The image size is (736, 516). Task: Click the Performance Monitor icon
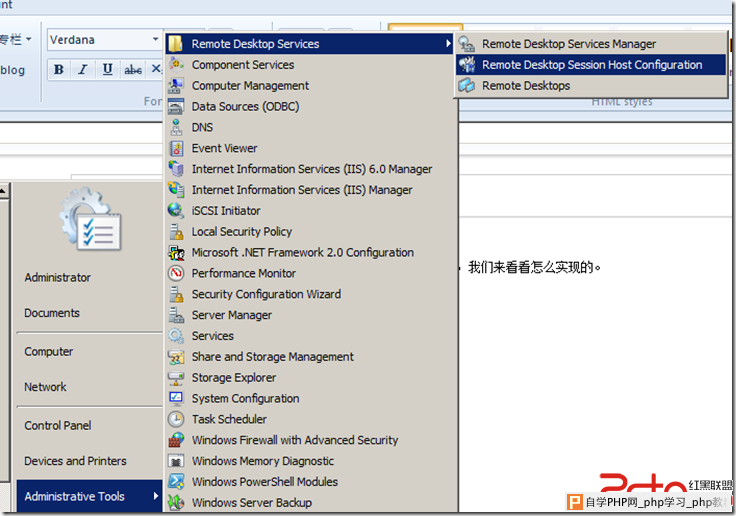[176, 273]
